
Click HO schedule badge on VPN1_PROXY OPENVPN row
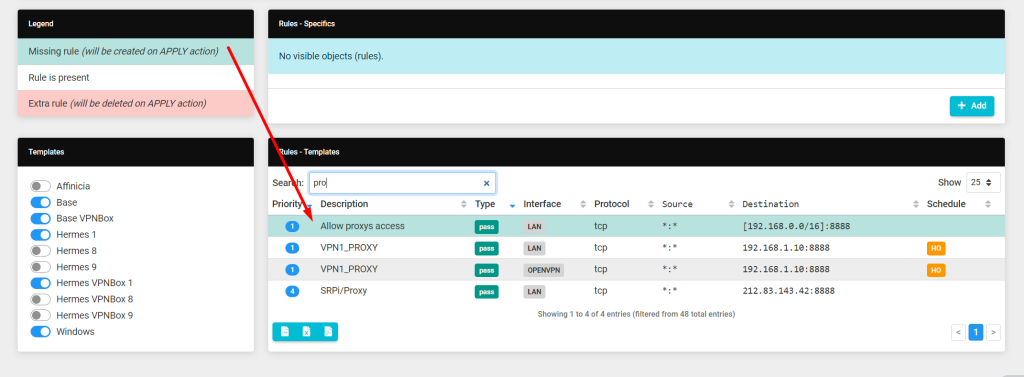[936, 270]
